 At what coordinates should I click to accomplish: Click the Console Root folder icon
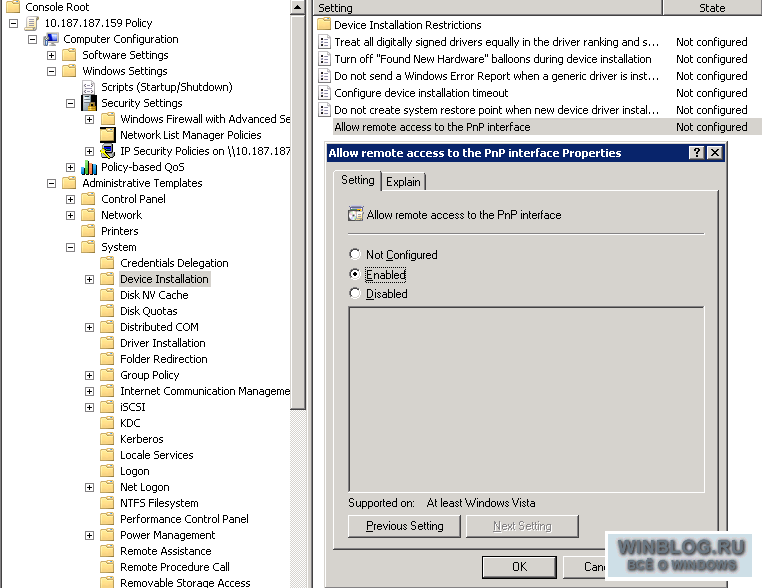tap(13, 7)
